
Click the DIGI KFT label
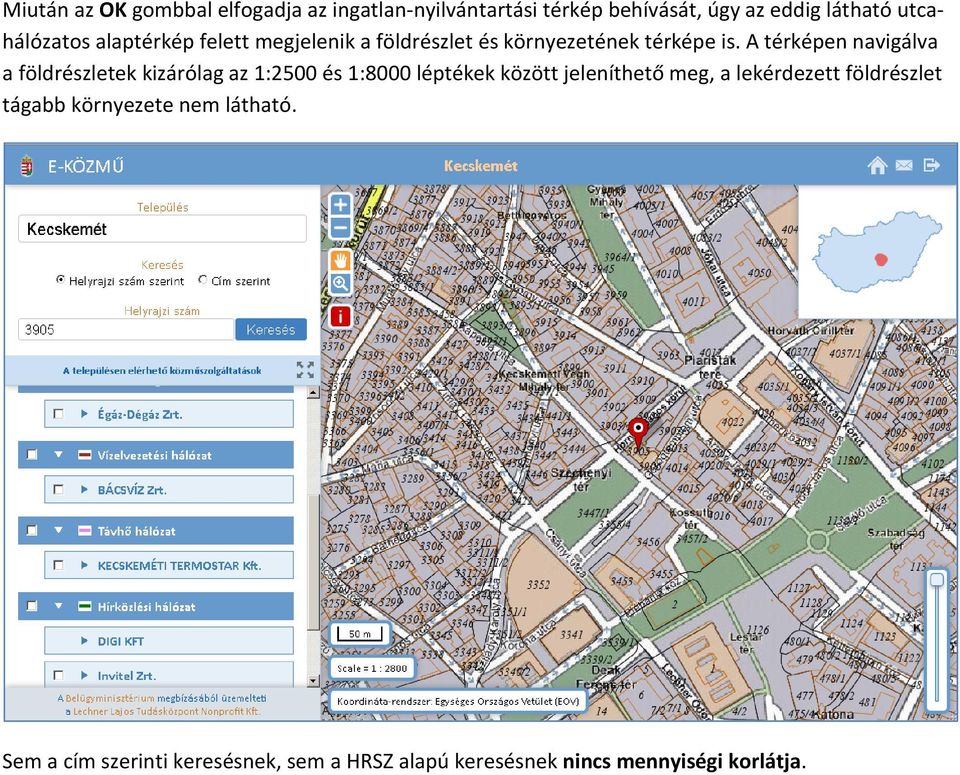(121, 641)
